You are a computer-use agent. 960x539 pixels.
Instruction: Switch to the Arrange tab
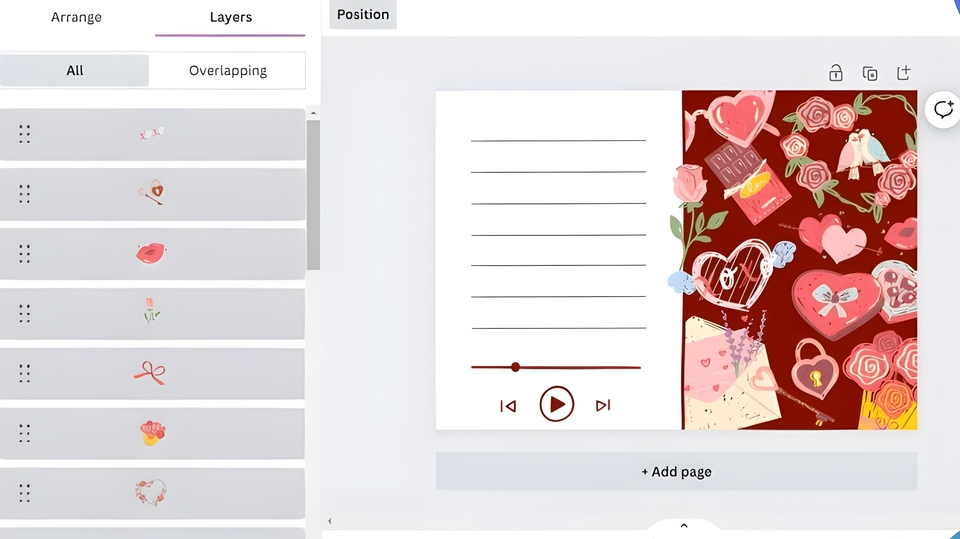[76, 17]
